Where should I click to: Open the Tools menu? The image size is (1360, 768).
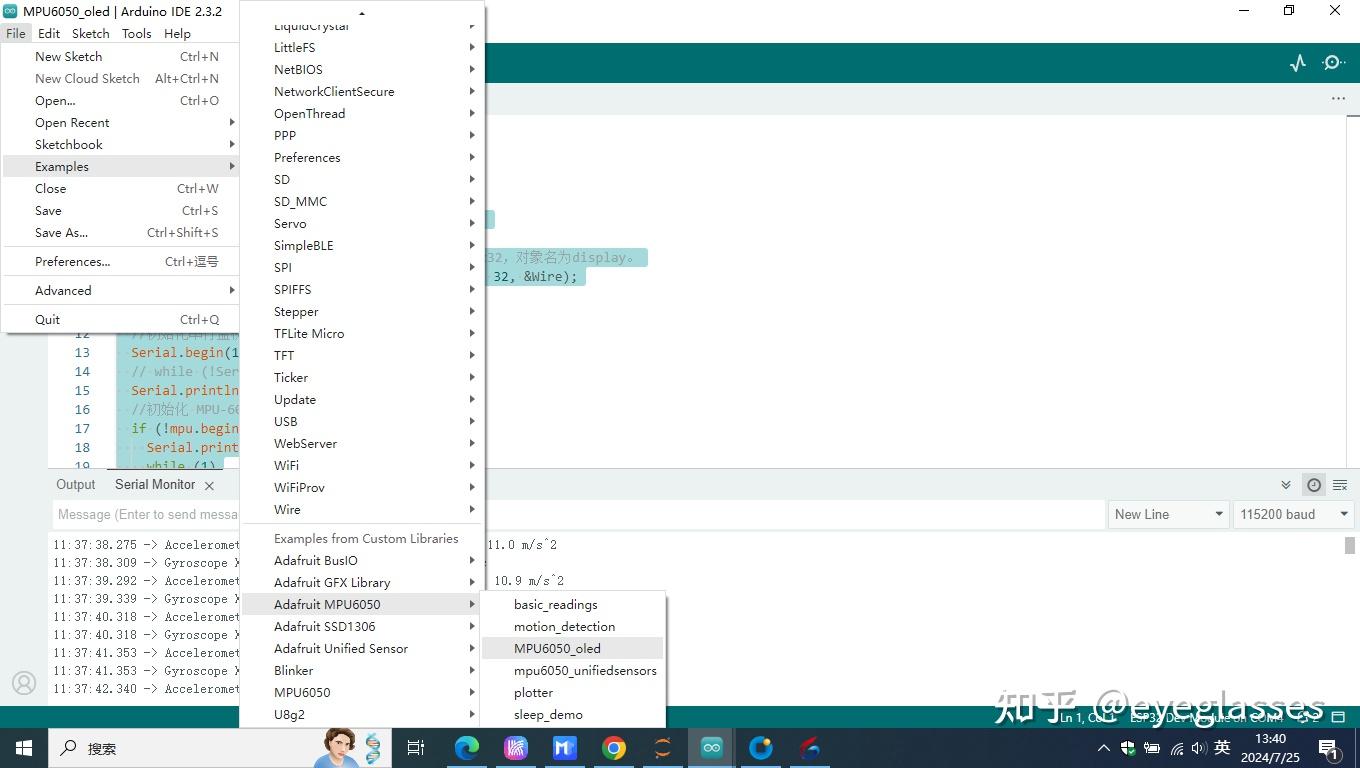(x=137, y=33)
